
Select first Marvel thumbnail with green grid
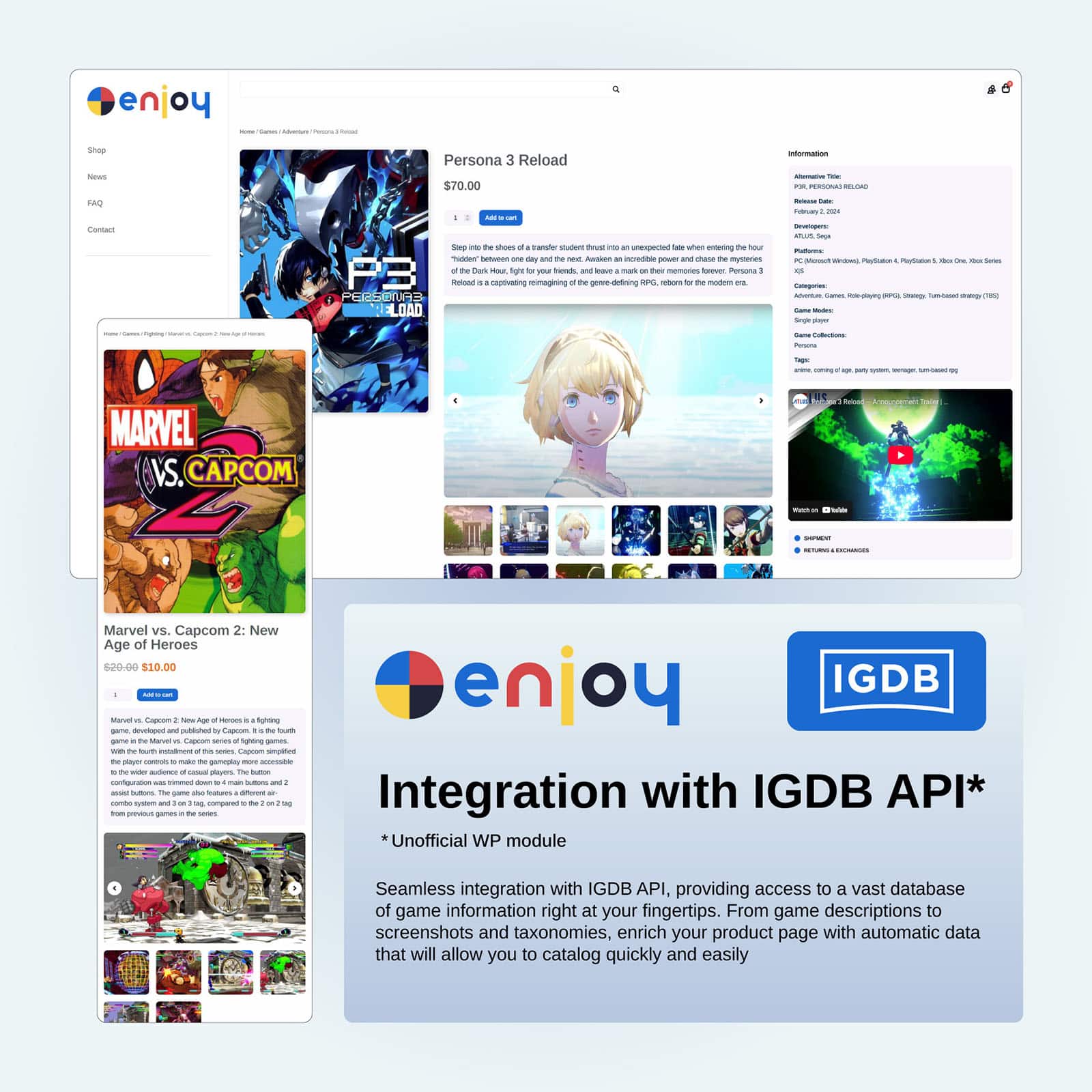point(126,972)
